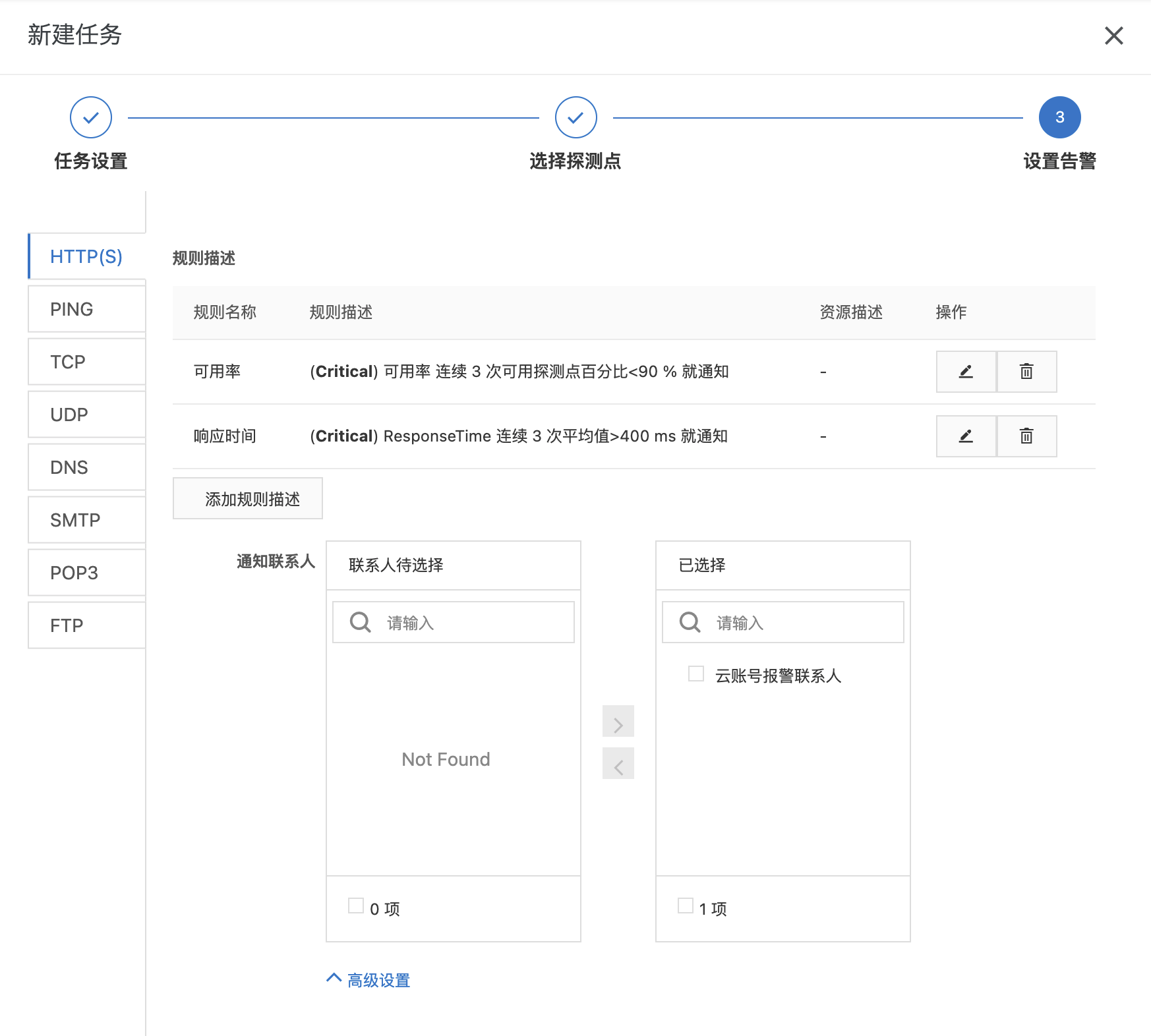This screenshot has width=1151, height=1036.
Task: Delete the 可用率 rule with trash icon
Action: [1026, 372]
